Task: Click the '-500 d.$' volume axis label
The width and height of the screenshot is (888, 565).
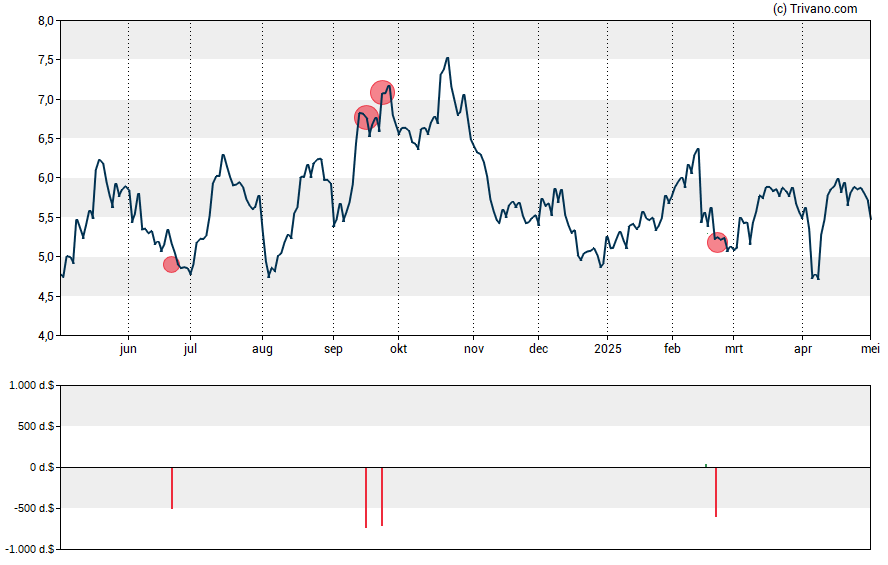Action: point(34,508)
